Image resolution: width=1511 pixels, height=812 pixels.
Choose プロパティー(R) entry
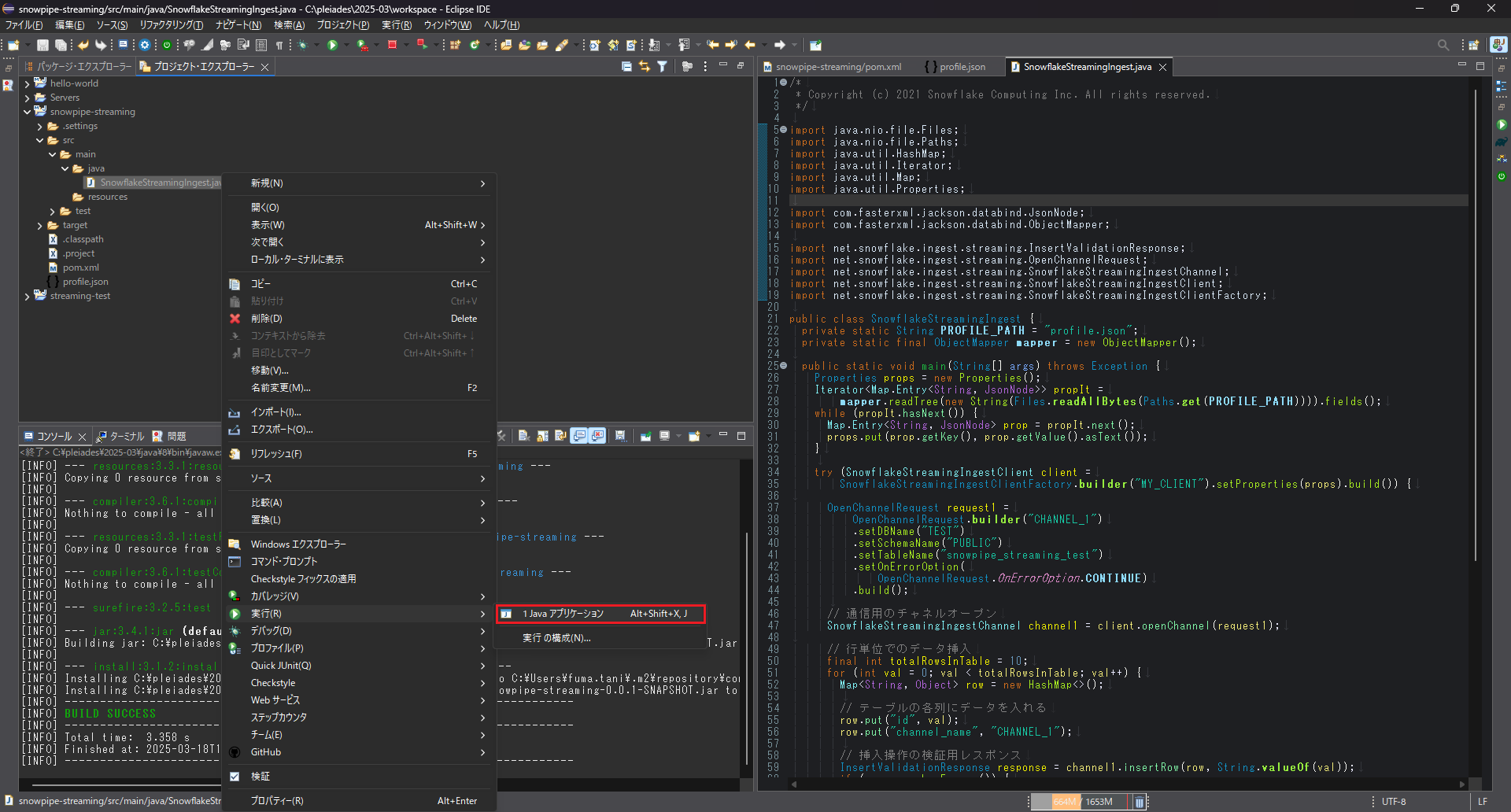[360, 801]
